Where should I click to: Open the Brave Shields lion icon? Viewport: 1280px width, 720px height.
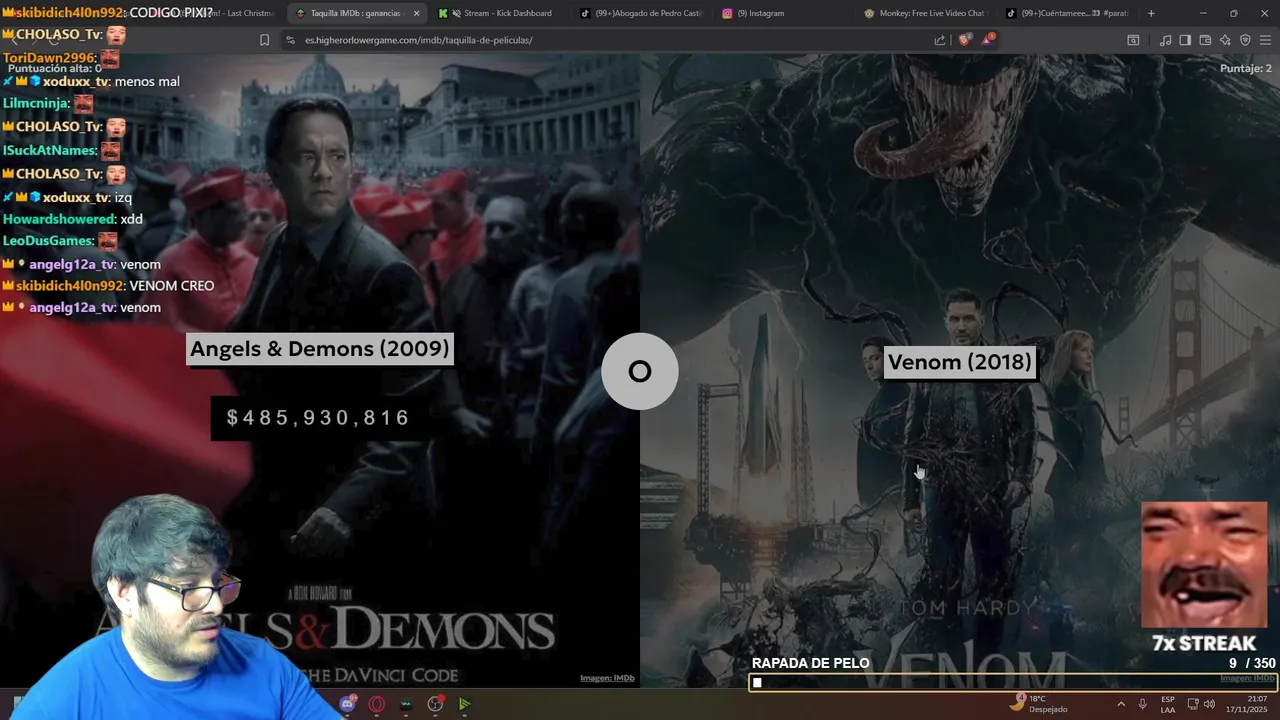(964, 40)
